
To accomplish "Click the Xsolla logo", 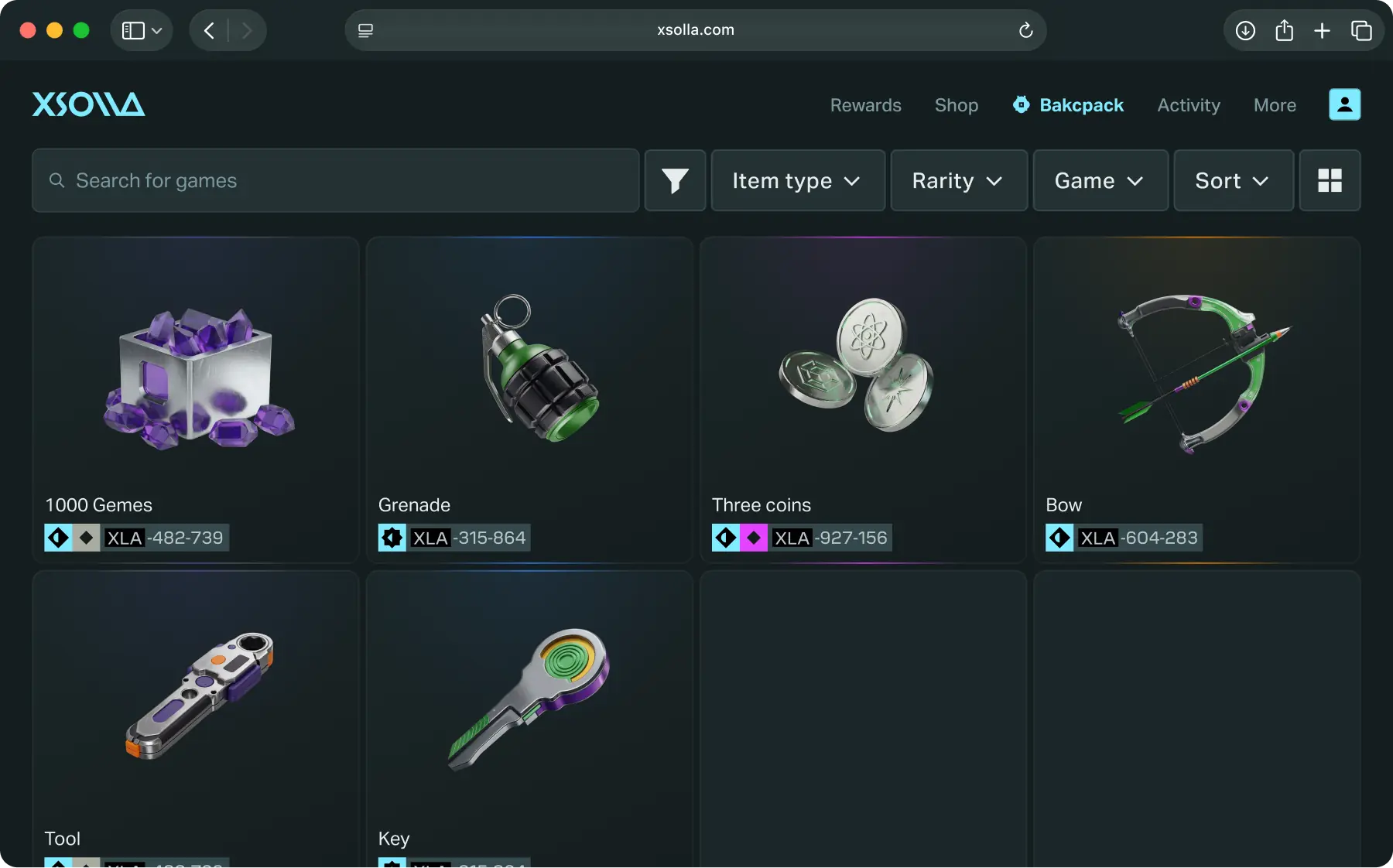I will [x=88, y=104].
